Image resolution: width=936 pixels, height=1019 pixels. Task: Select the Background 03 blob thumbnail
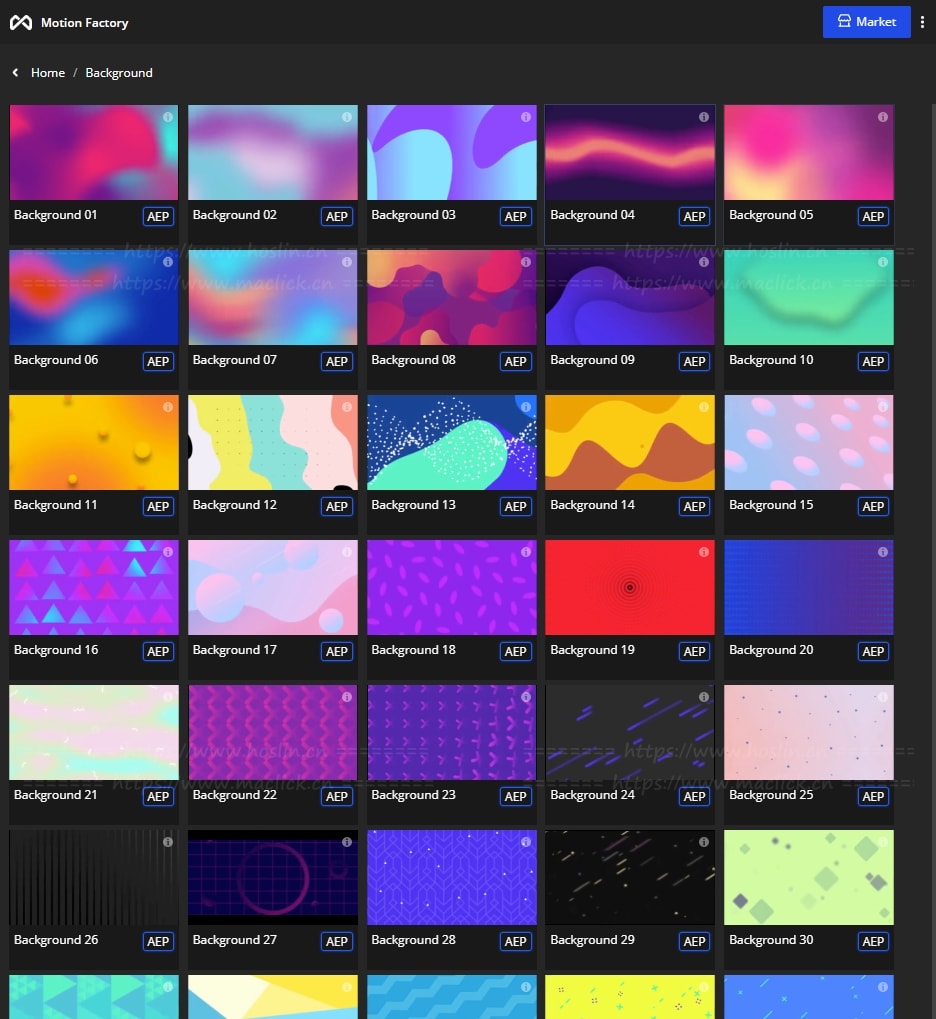[452, 153]
